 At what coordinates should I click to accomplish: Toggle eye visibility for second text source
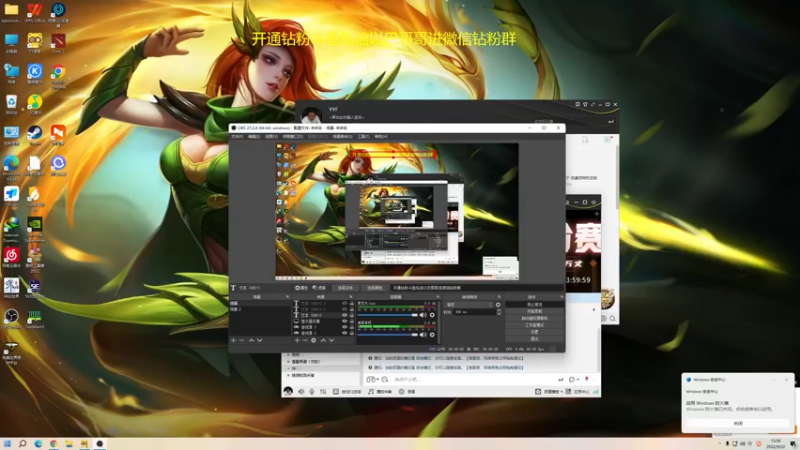345,309
